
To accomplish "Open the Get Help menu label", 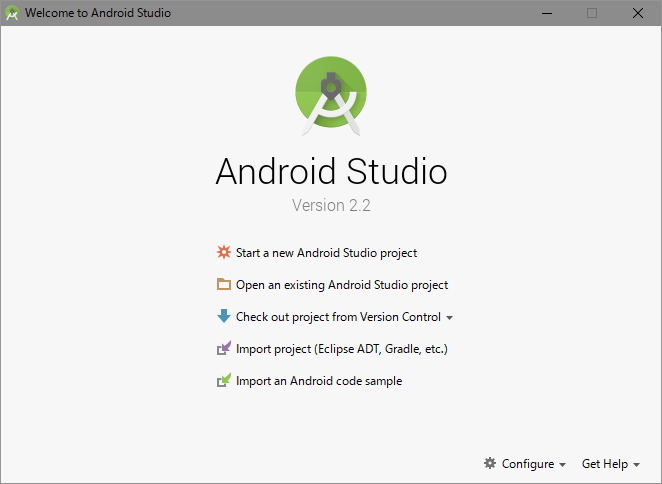I will (x=605, y=464).
